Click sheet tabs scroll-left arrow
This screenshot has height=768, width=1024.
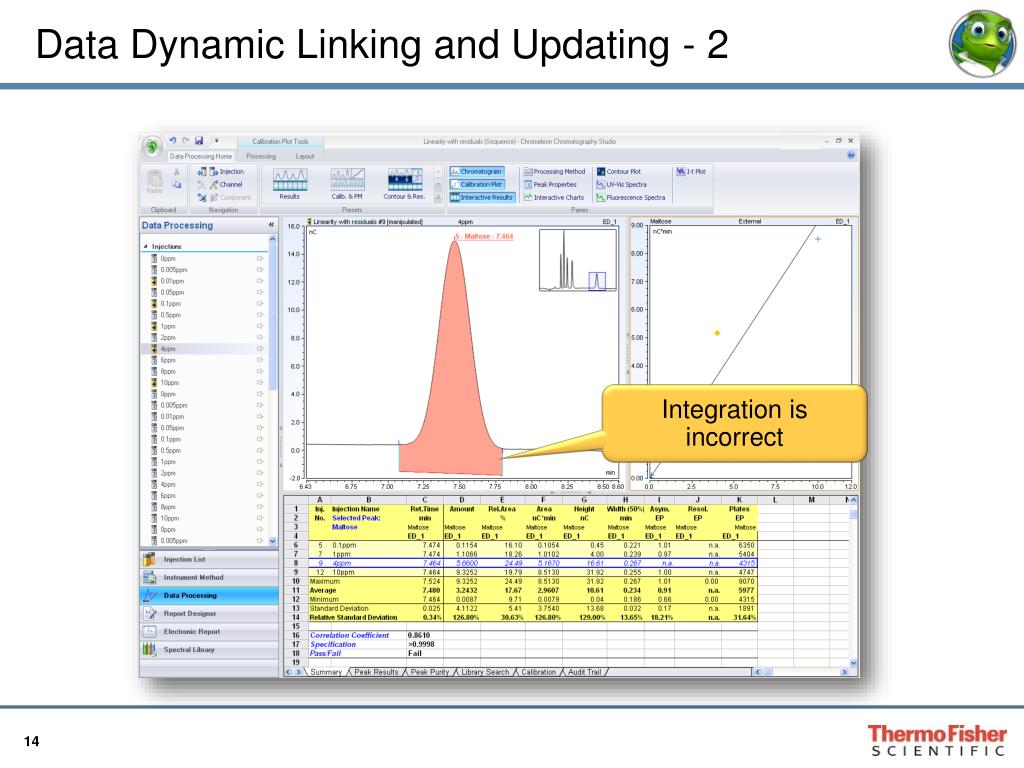(289, 672)
